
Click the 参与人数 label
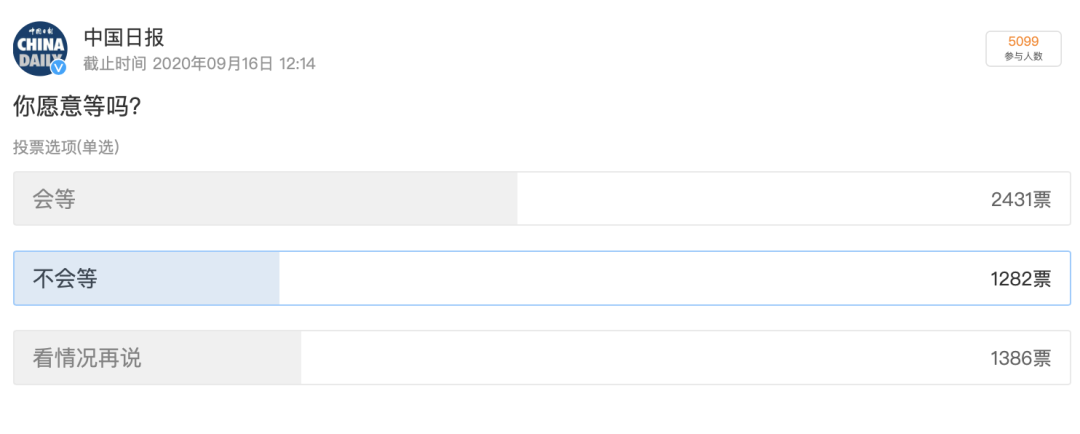point(1023,57)
